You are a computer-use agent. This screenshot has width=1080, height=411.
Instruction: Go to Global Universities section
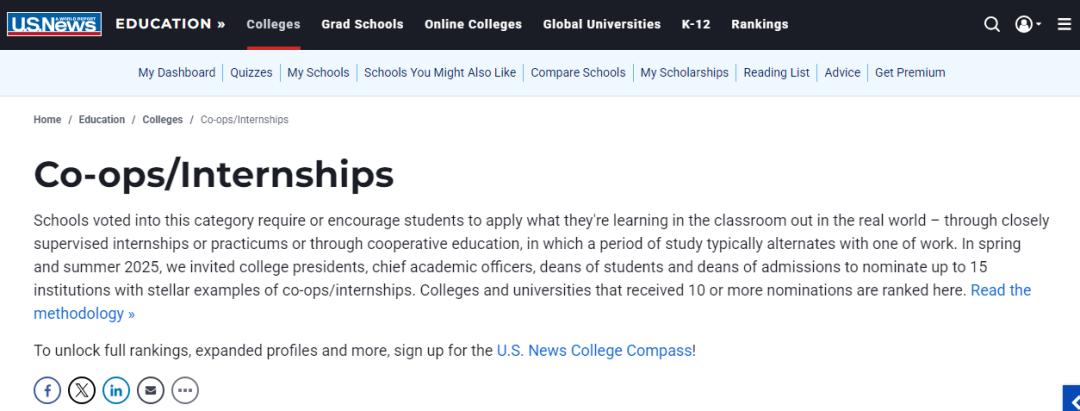click(x=601, y=24)
